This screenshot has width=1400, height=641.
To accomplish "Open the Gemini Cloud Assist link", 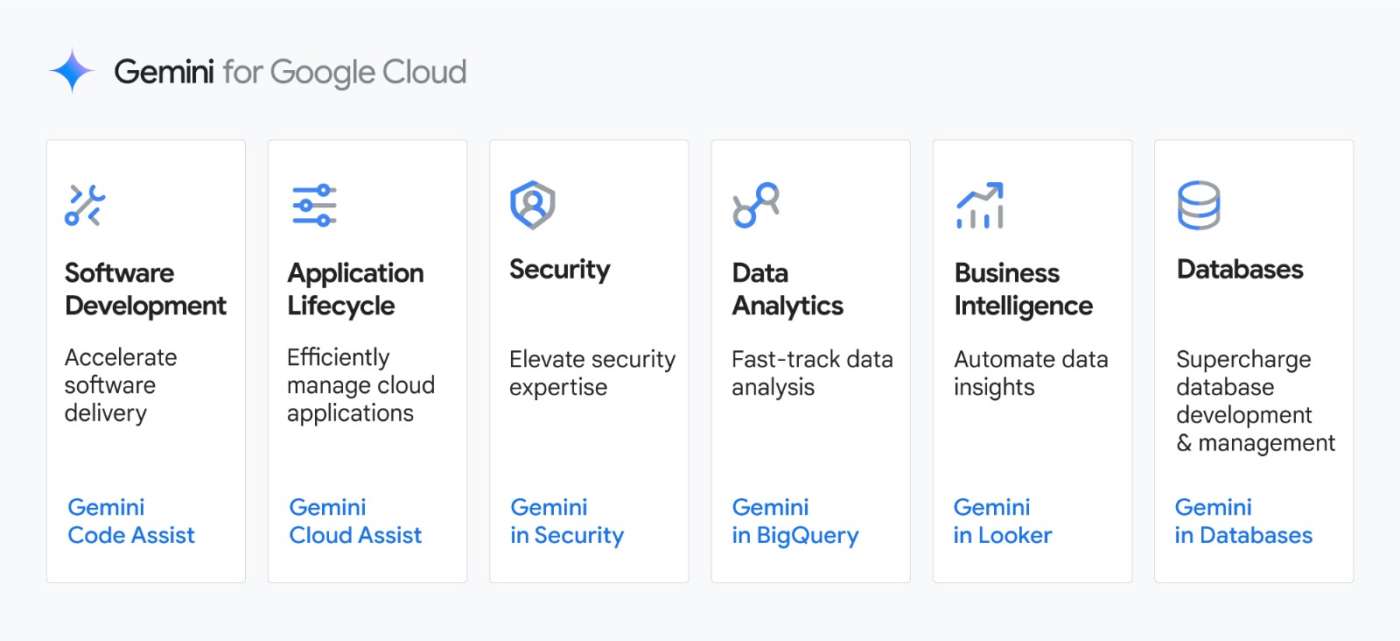I will tap(355, 521).
